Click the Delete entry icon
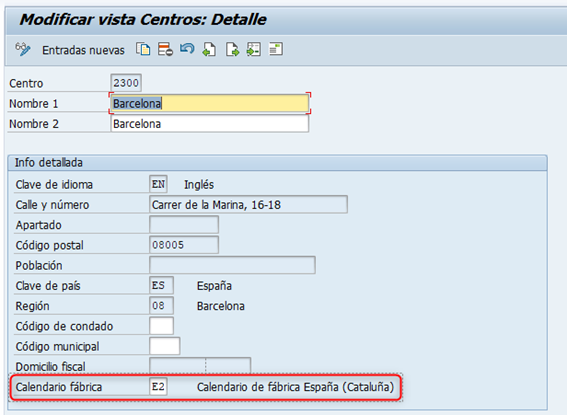The height and width of the screenshot is (415, 567). (x=165, y=49)
